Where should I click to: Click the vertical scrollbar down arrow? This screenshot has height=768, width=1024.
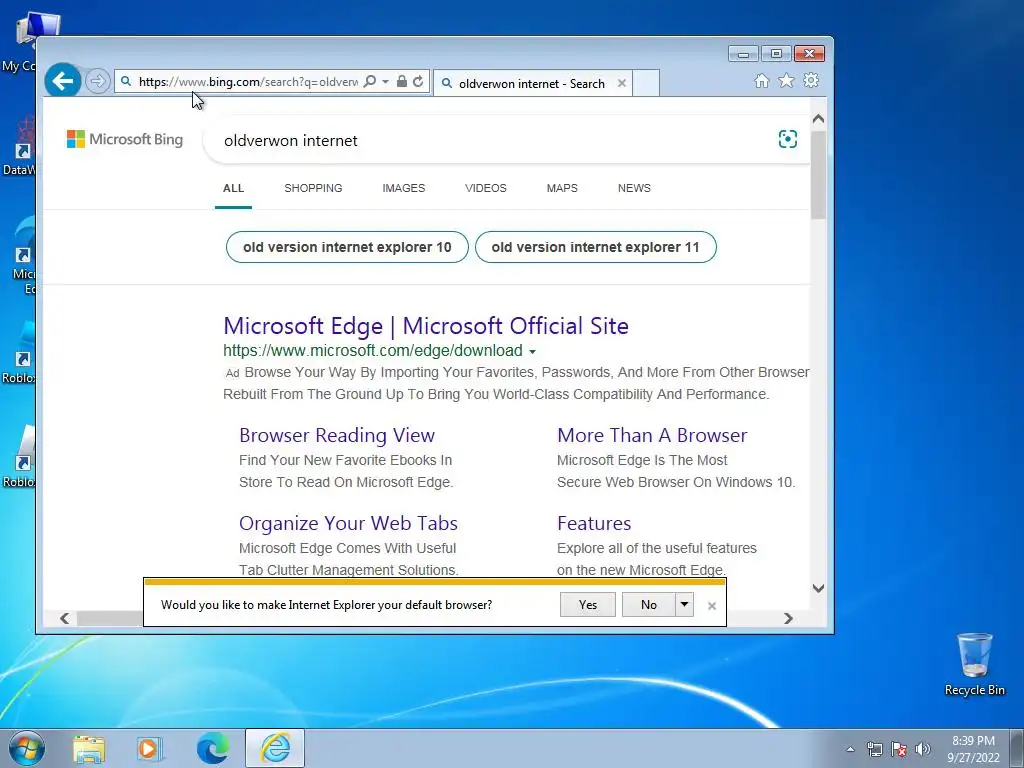click(818, 588)
